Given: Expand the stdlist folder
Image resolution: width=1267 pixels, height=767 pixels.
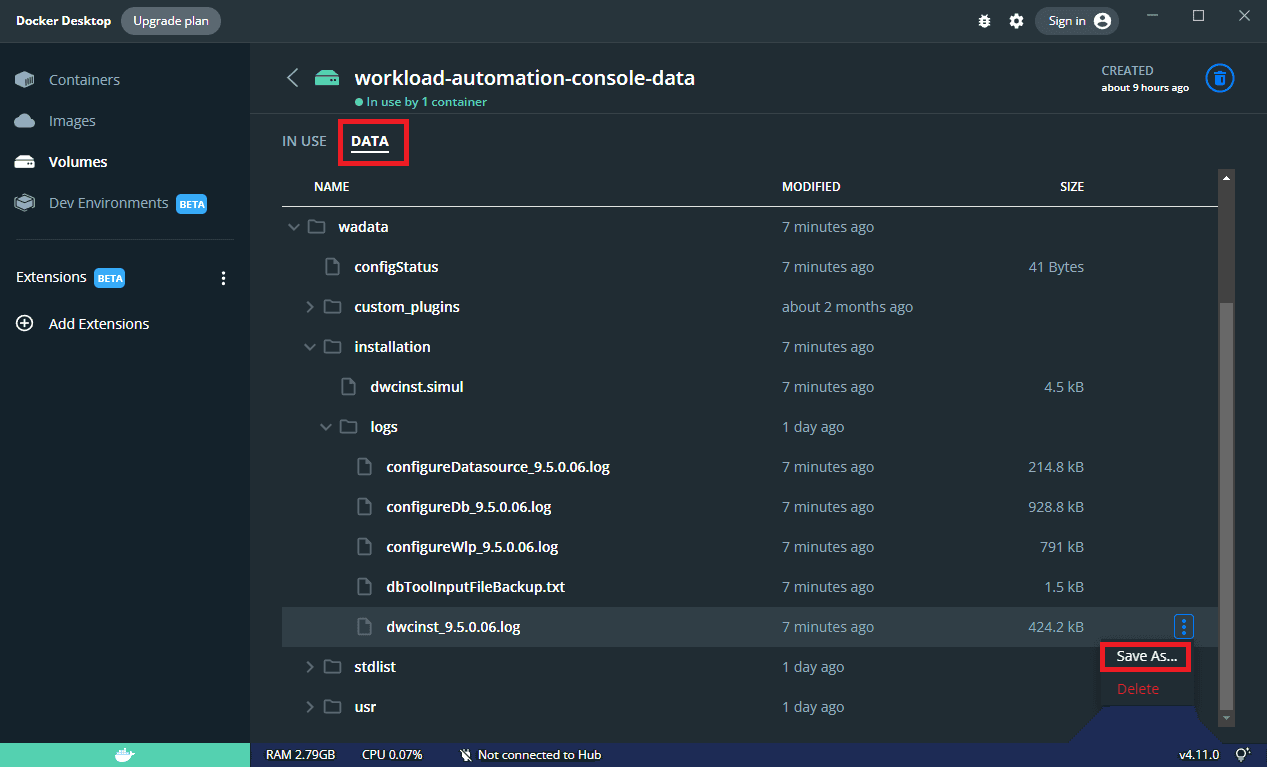Looking at the screenshot, I should coord(309,667).
